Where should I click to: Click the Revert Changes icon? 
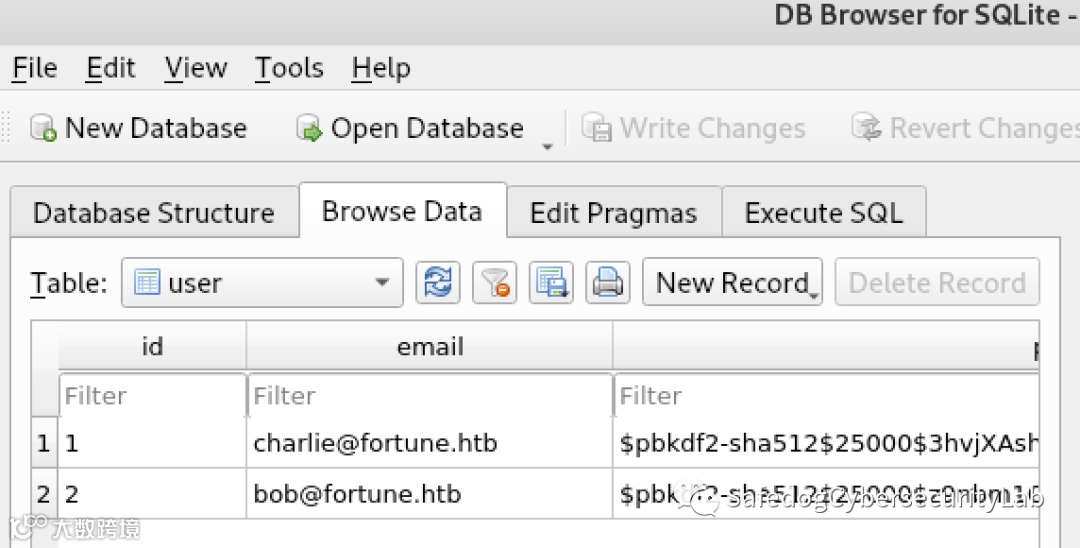pos(866,129)
